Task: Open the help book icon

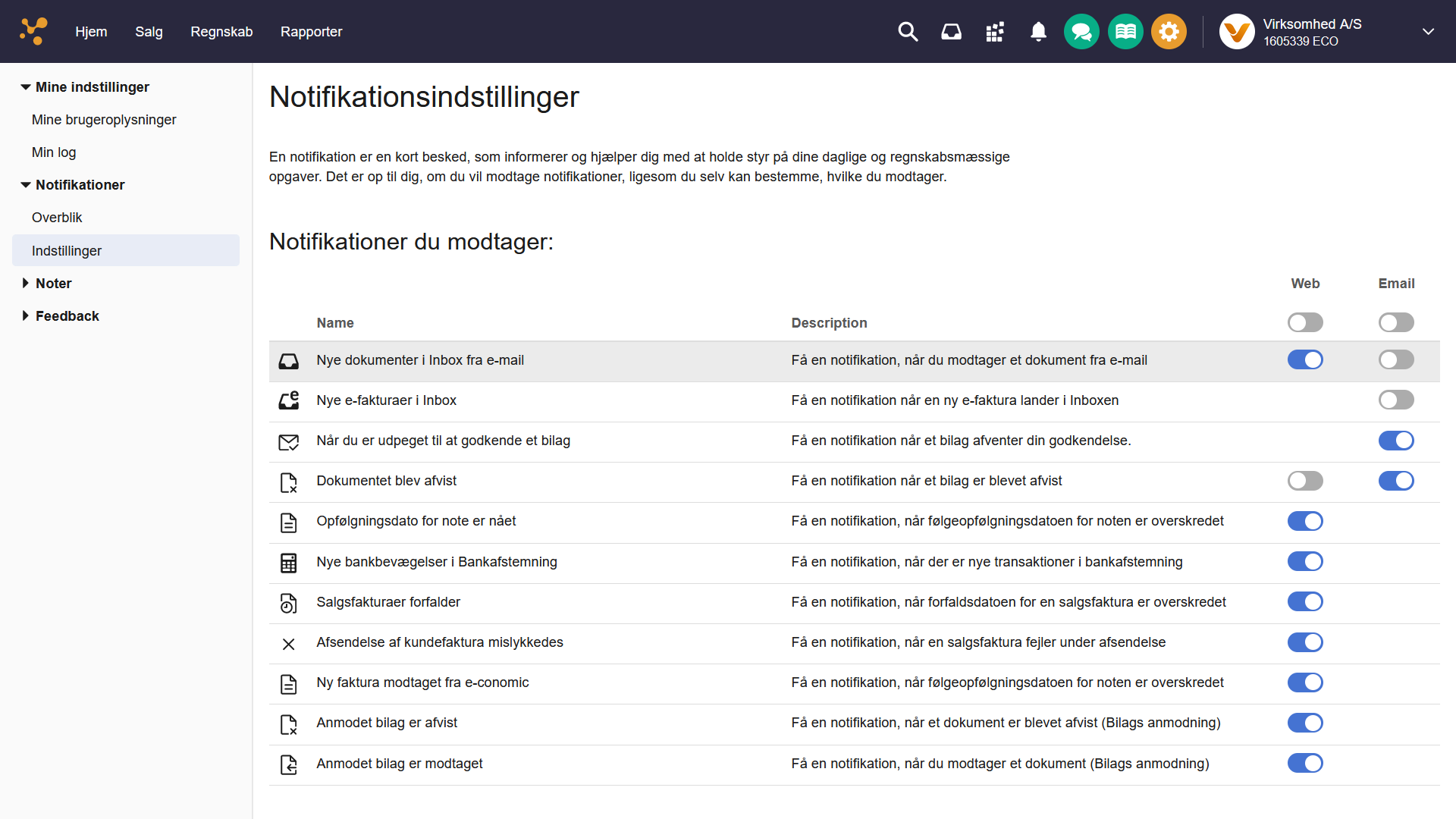Action: tap(1125, 31)
